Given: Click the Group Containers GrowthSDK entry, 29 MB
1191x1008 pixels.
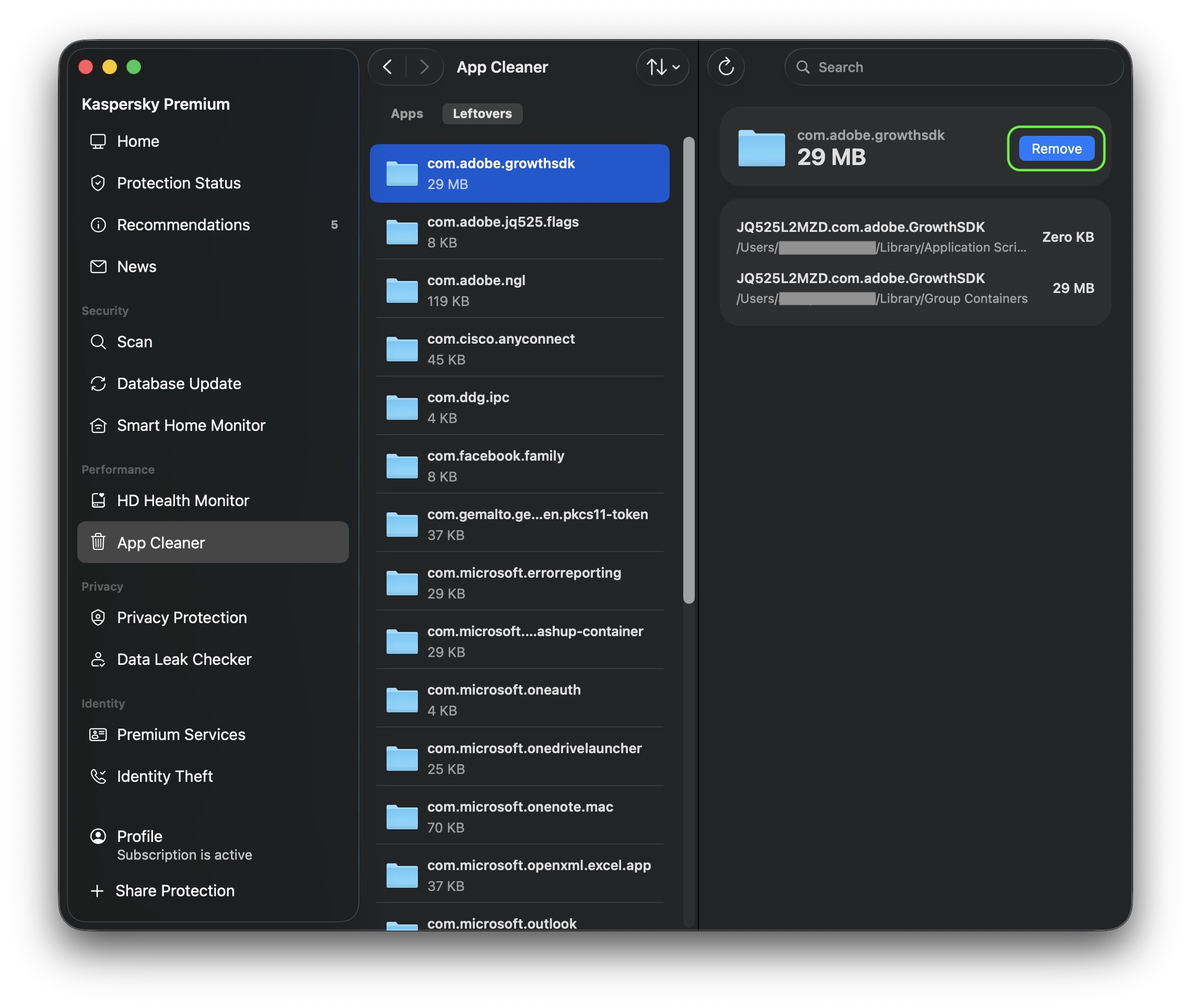Looking at the screenshot, I should 915,288.
